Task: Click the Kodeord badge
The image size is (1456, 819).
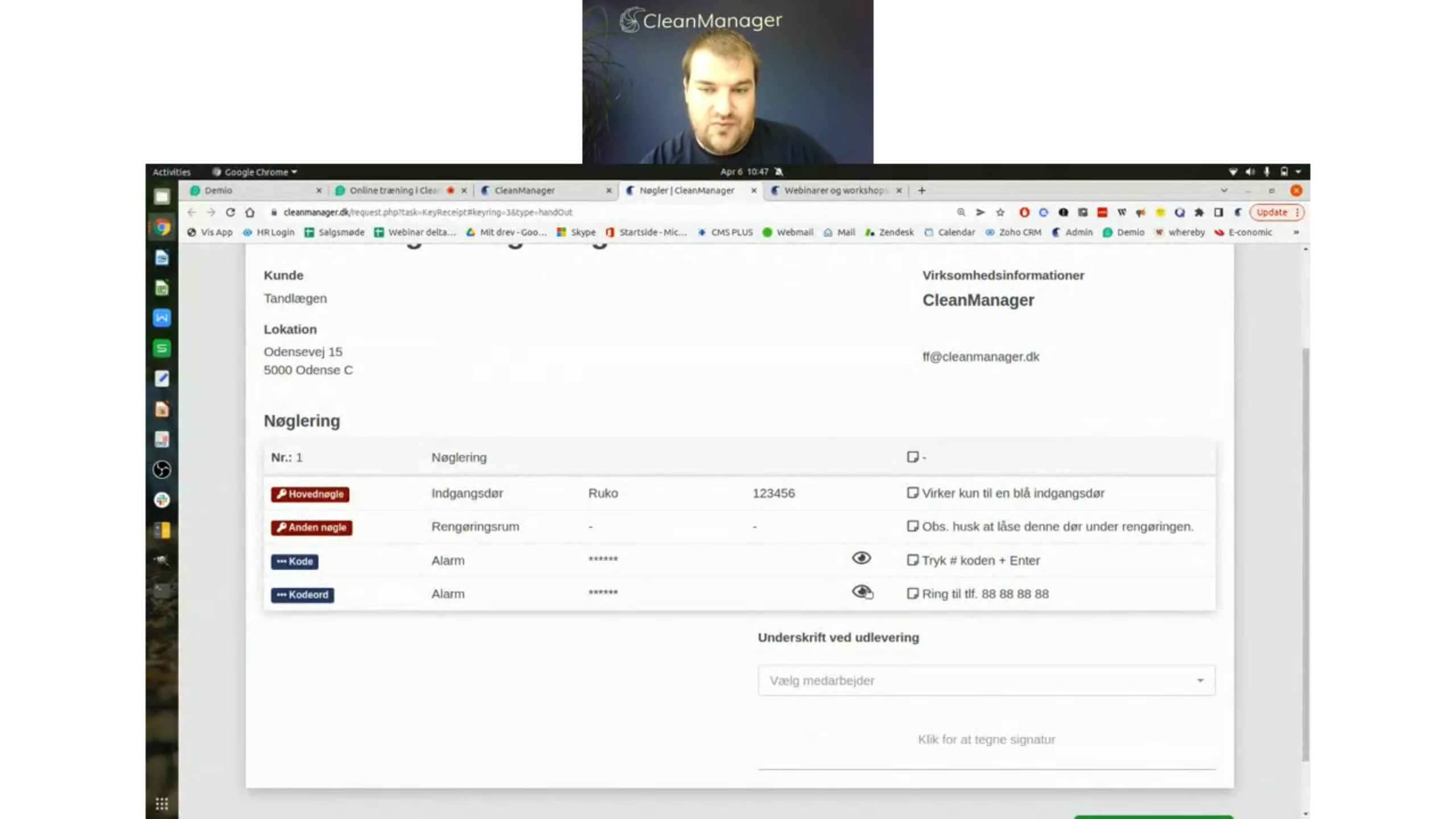Action: click(x=302, y=594)
